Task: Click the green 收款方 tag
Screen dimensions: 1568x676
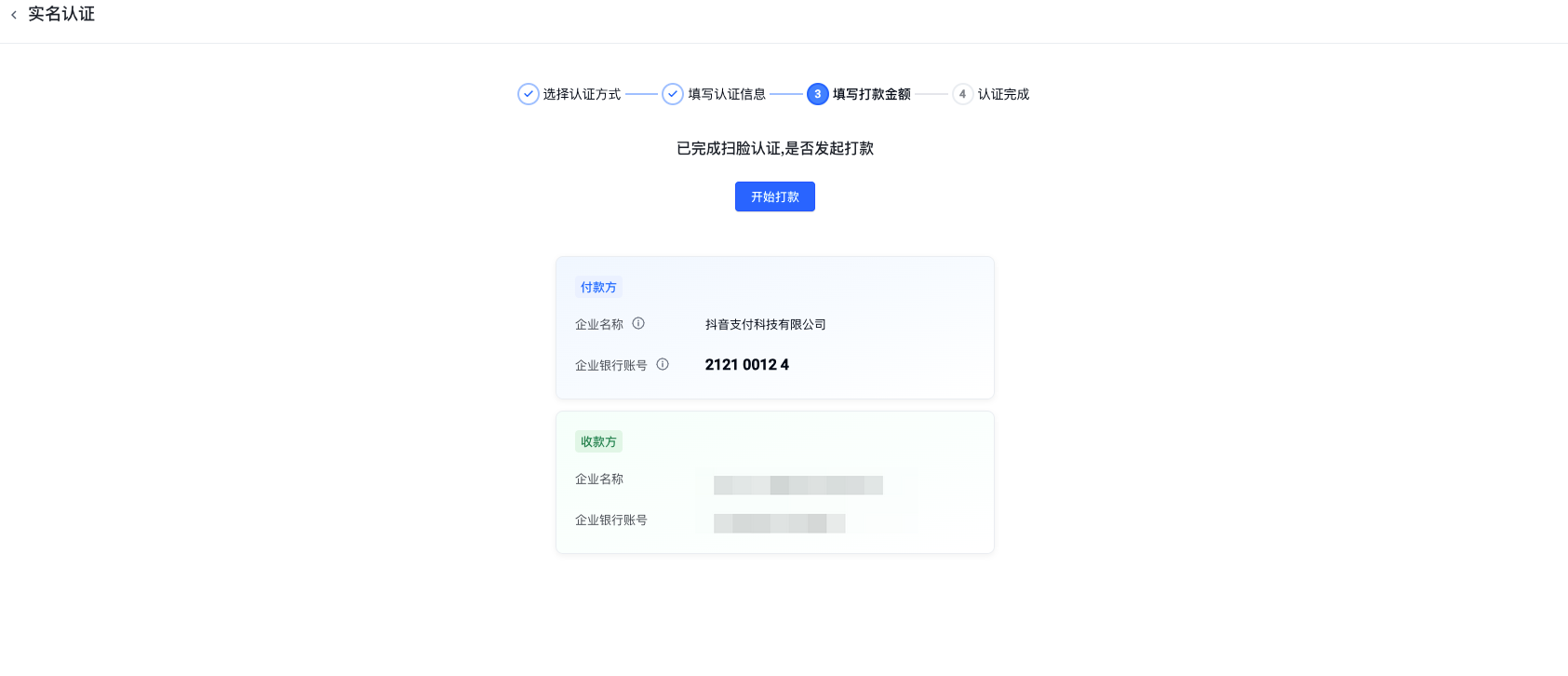Action: (x=598, y=442)
